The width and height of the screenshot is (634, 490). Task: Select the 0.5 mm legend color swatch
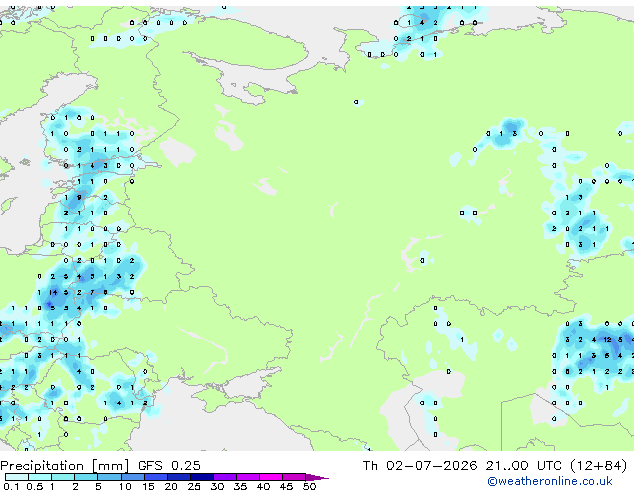click(40, 477)
